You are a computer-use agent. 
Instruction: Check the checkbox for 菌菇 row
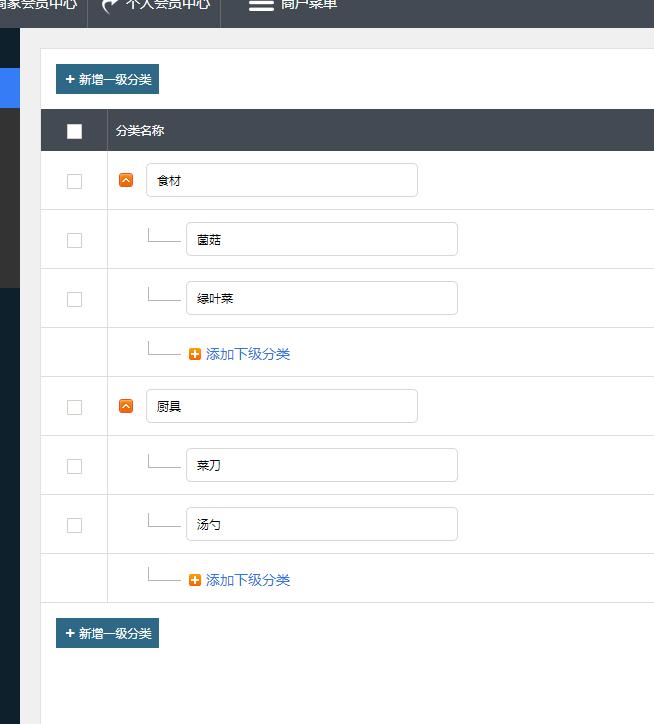[x=74, y=240]
